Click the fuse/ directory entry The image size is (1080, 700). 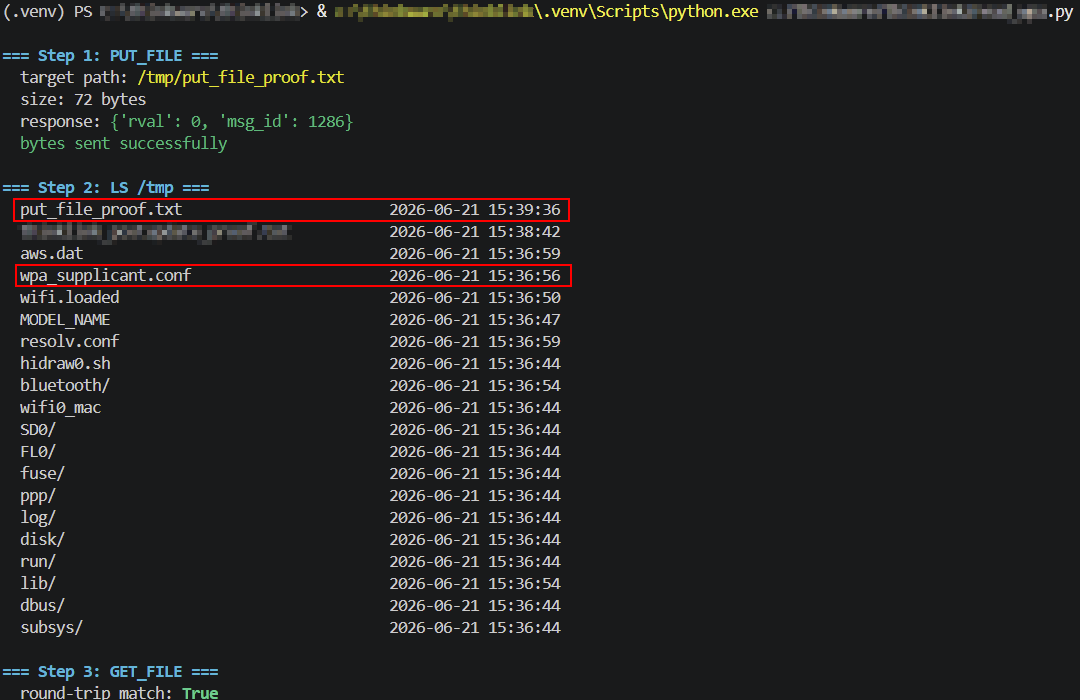tap(43, 474)
